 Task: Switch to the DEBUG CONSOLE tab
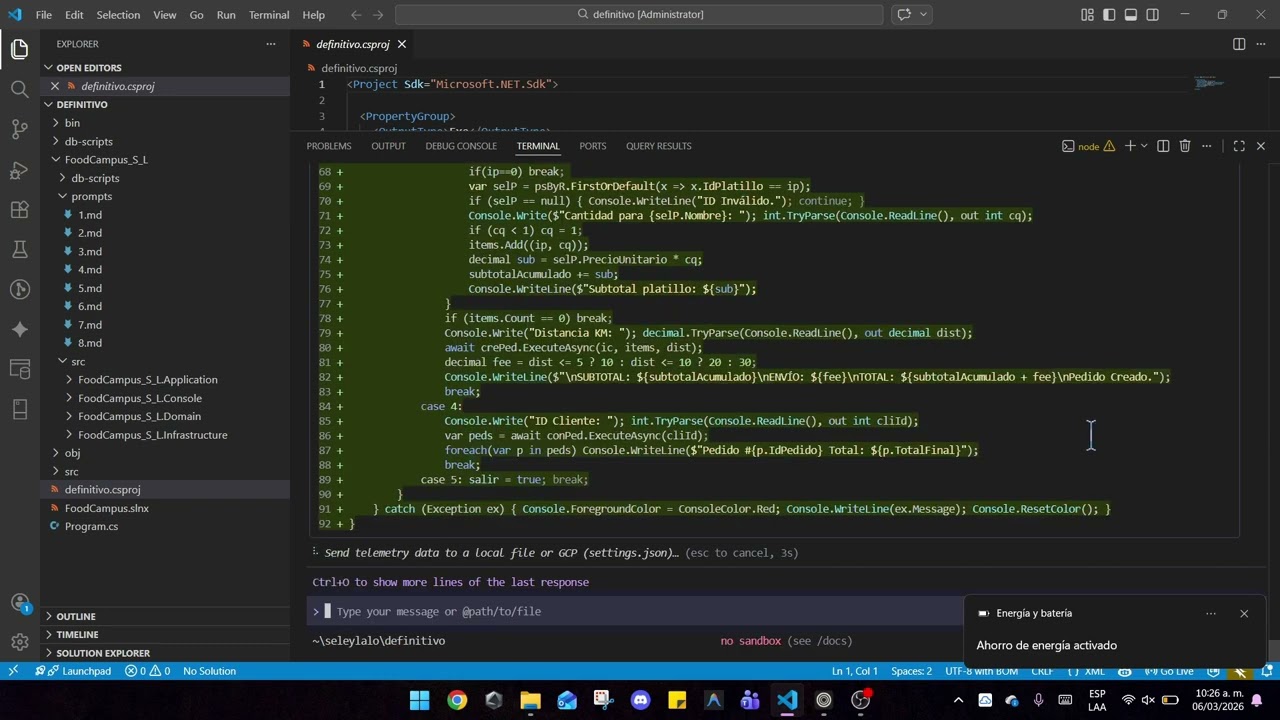pos(461,146)
